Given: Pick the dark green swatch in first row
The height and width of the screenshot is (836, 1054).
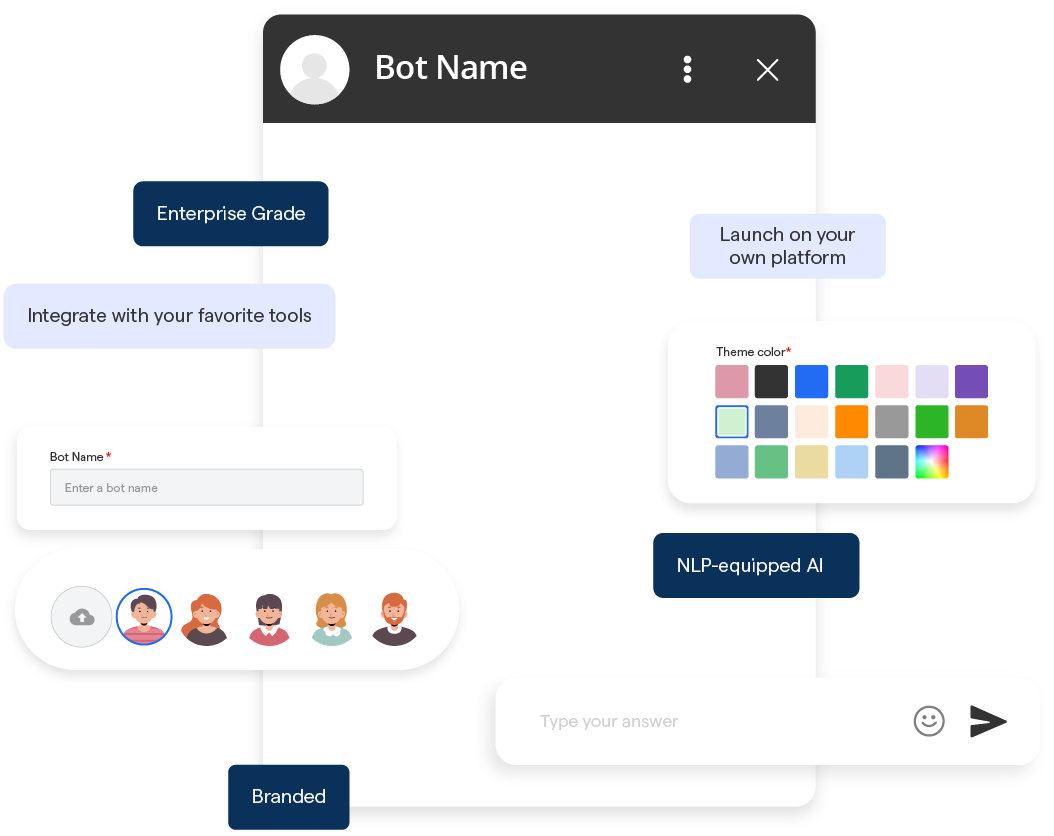Looking at the screenshot, I should click(852, 382).
